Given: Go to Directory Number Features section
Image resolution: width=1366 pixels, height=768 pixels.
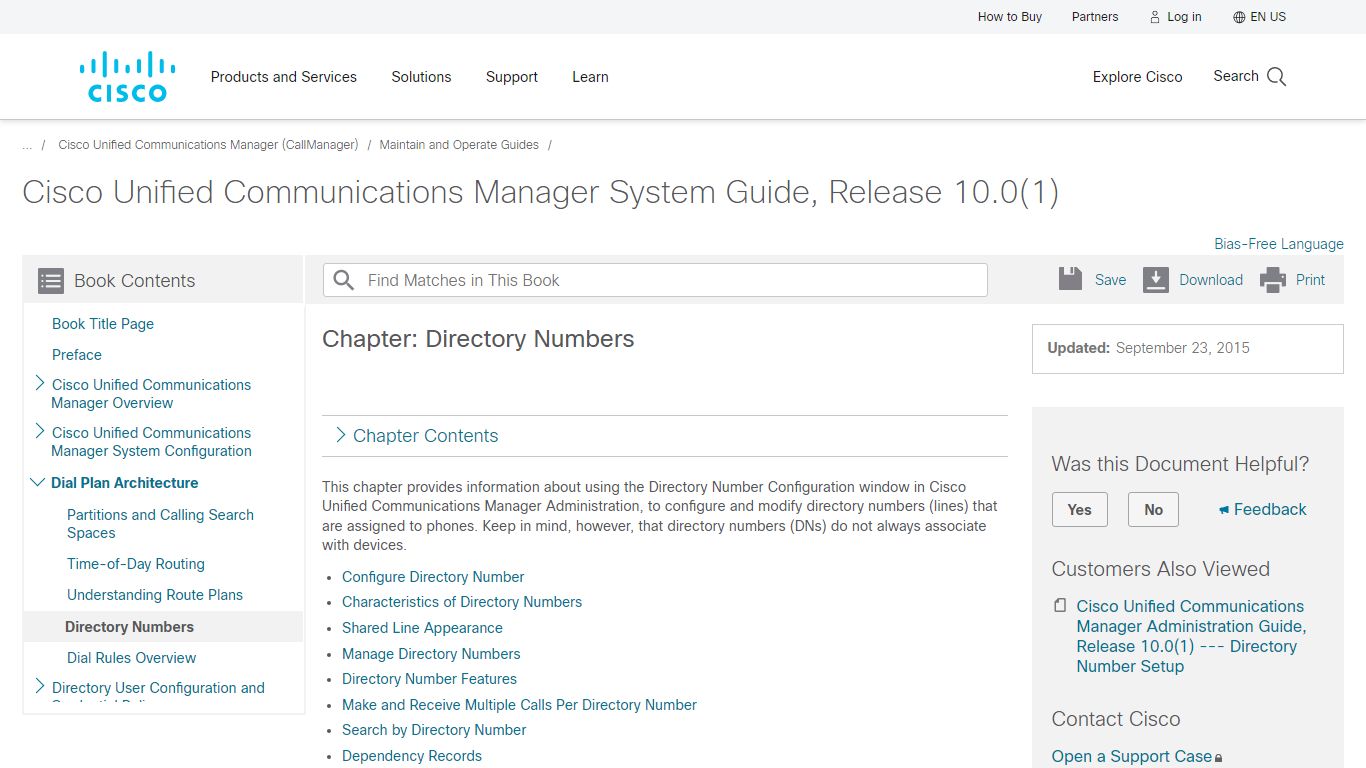Looking at the screenshot, I should point(429,679).
